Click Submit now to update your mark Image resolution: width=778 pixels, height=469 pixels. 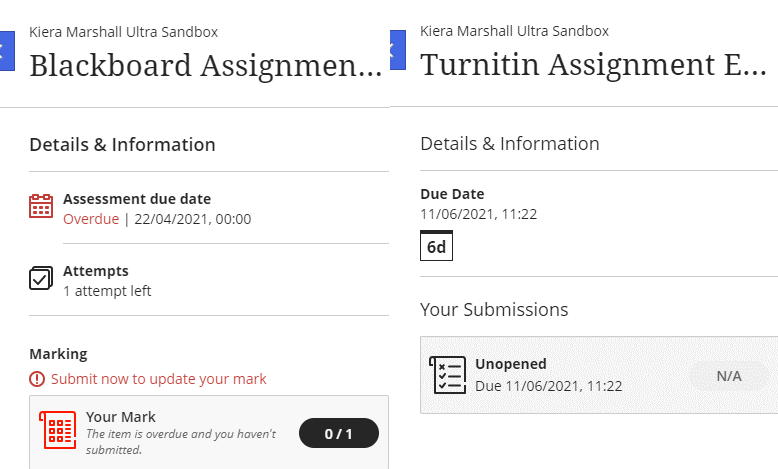(158, 379)
